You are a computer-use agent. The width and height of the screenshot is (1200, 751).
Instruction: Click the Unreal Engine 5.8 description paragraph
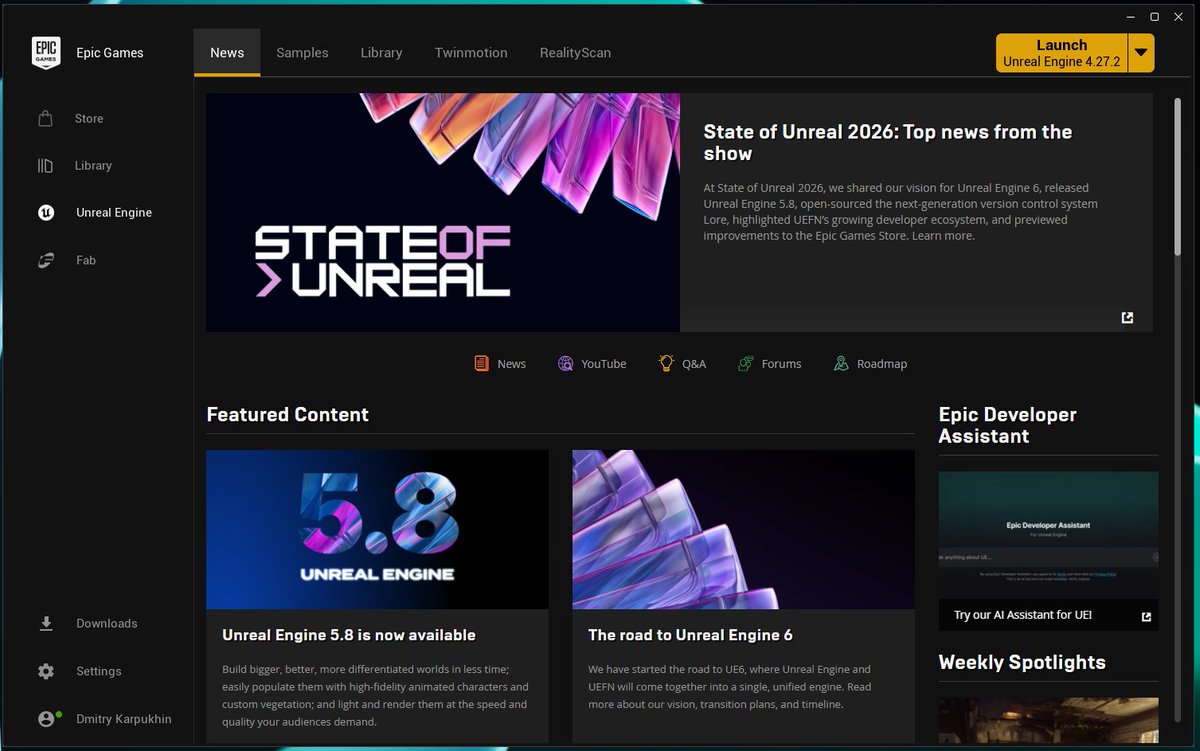click(375, 695)
